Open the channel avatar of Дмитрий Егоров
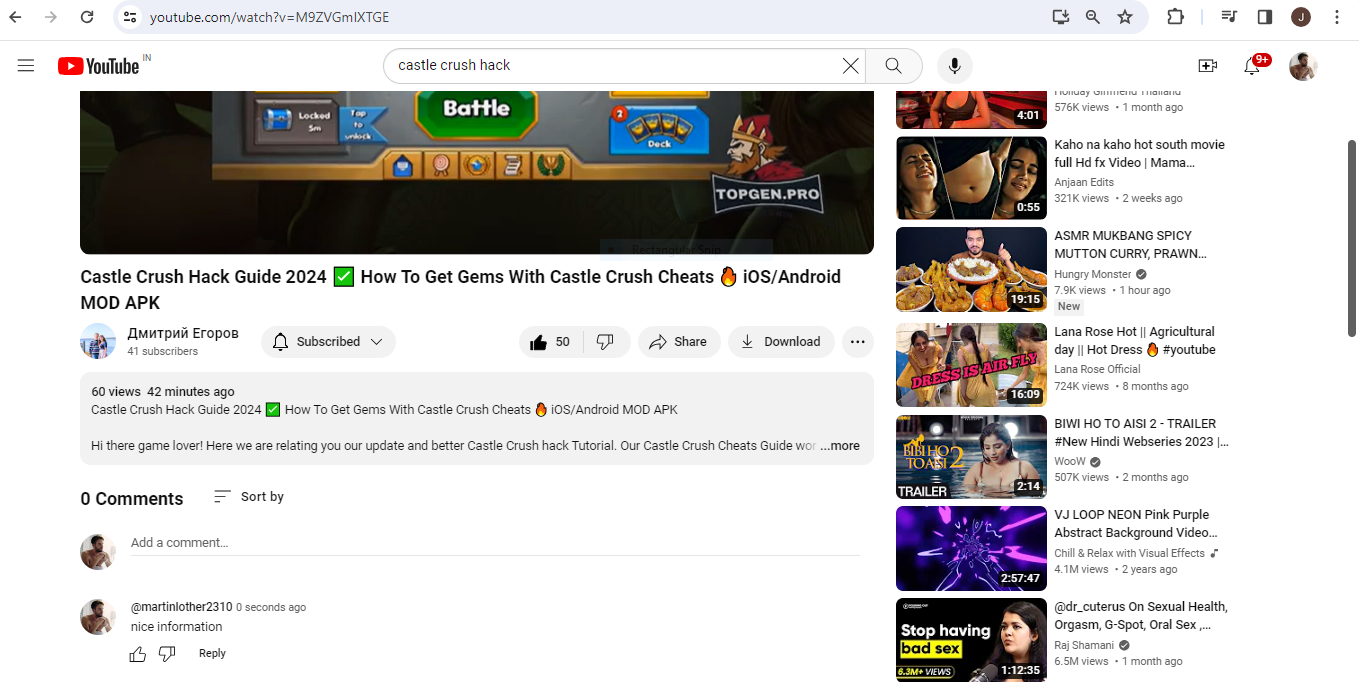Screen dimensions: 1359x682 coord(98,341)
